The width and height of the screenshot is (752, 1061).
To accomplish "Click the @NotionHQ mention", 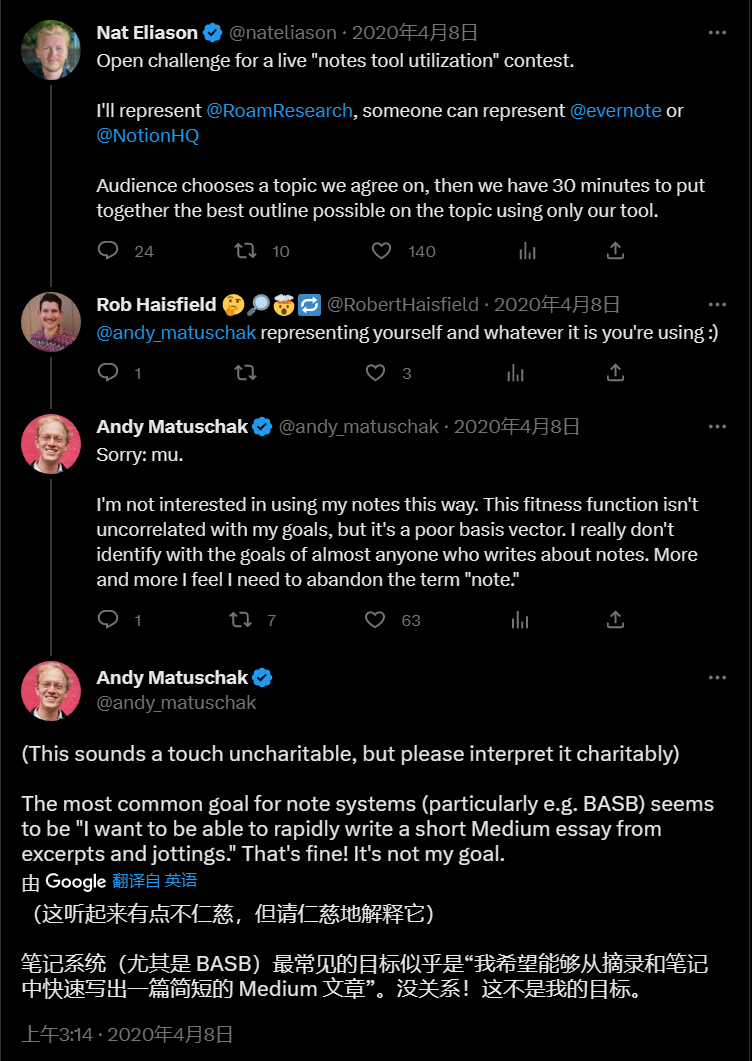I will (147, 135).
